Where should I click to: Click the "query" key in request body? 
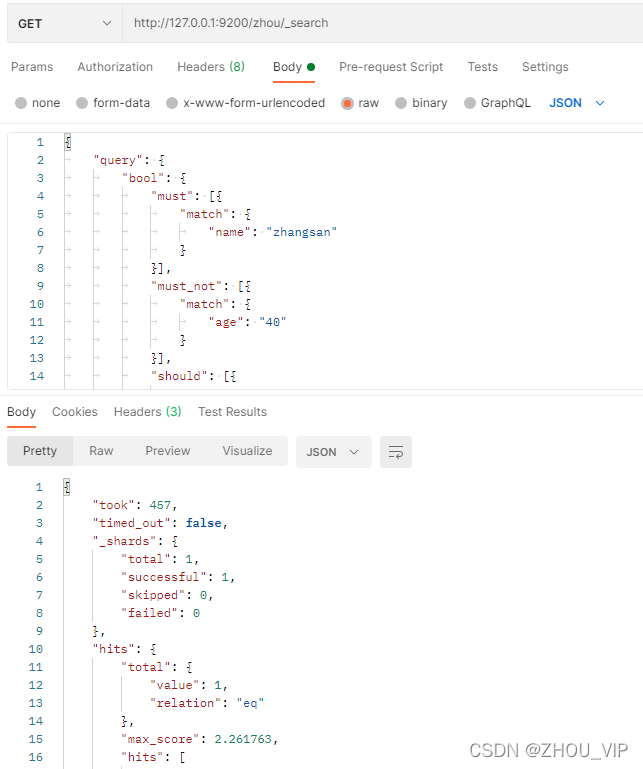tap(118, 160)
